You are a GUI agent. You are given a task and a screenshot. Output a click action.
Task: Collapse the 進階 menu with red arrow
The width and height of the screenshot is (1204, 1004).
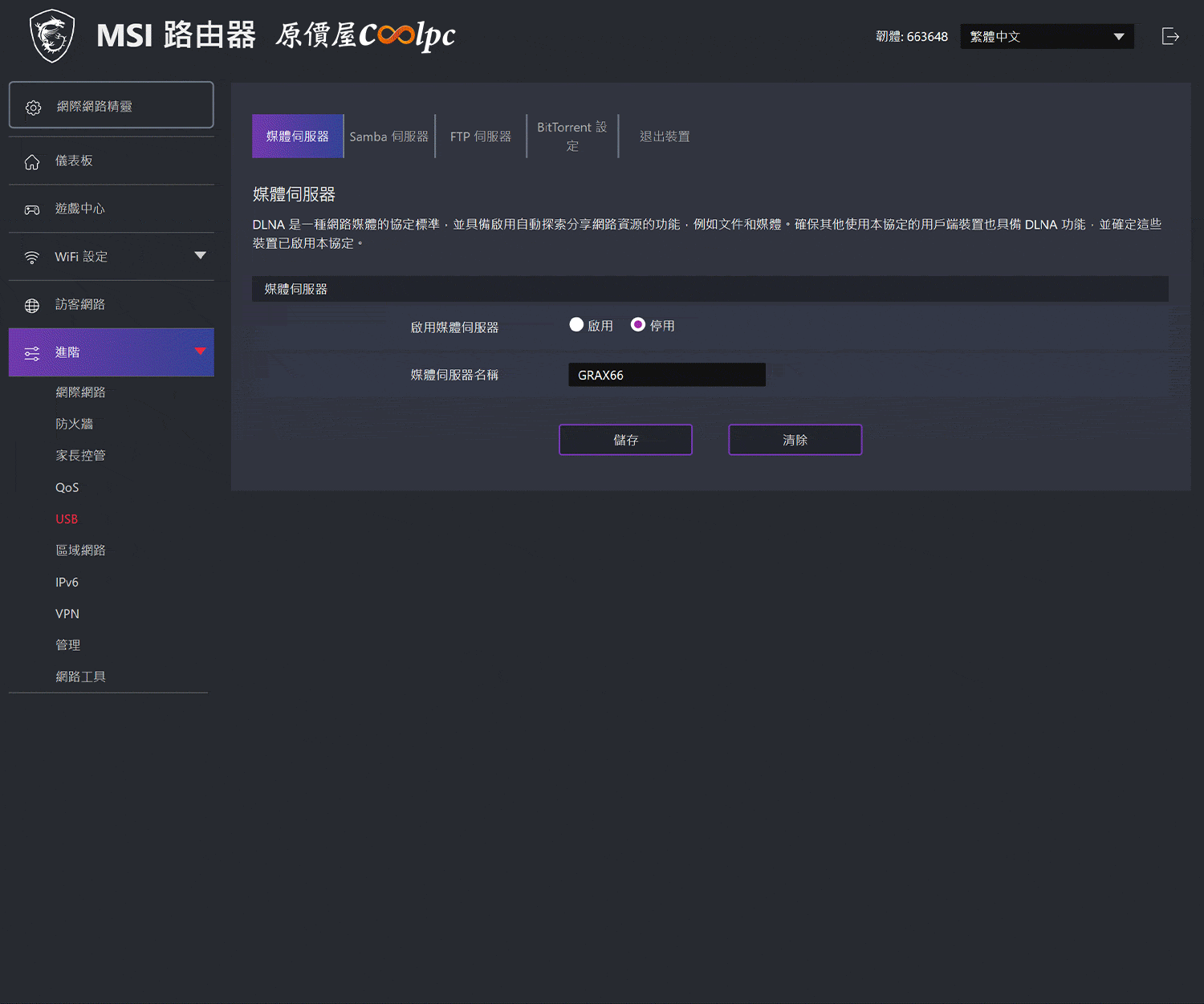point(200,352)
